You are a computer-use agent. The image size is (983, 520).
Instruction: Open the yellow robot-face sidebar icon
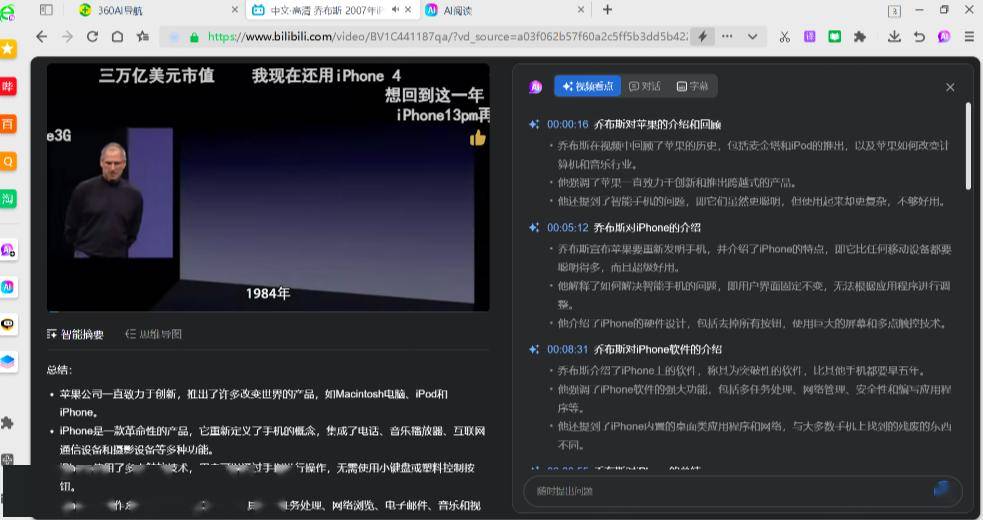[x=8, y=324]
